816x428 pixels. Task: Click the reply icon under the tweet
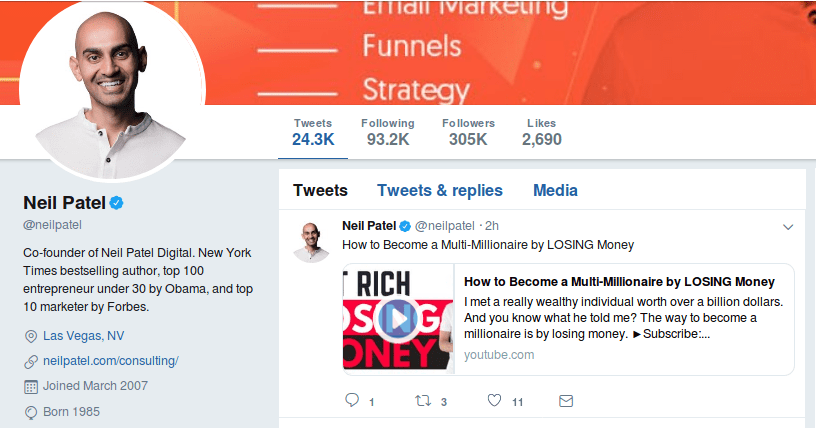point(352,401)
